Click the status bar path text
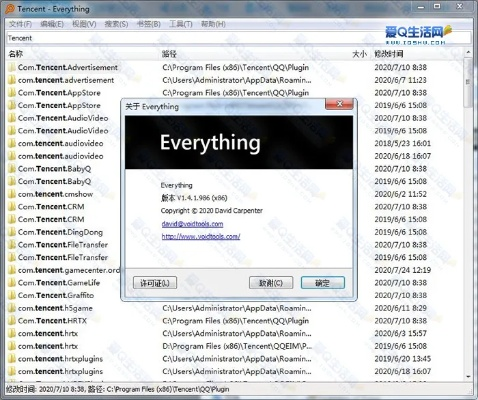This screenshot has width=478, height=400. tap(118, 389)
